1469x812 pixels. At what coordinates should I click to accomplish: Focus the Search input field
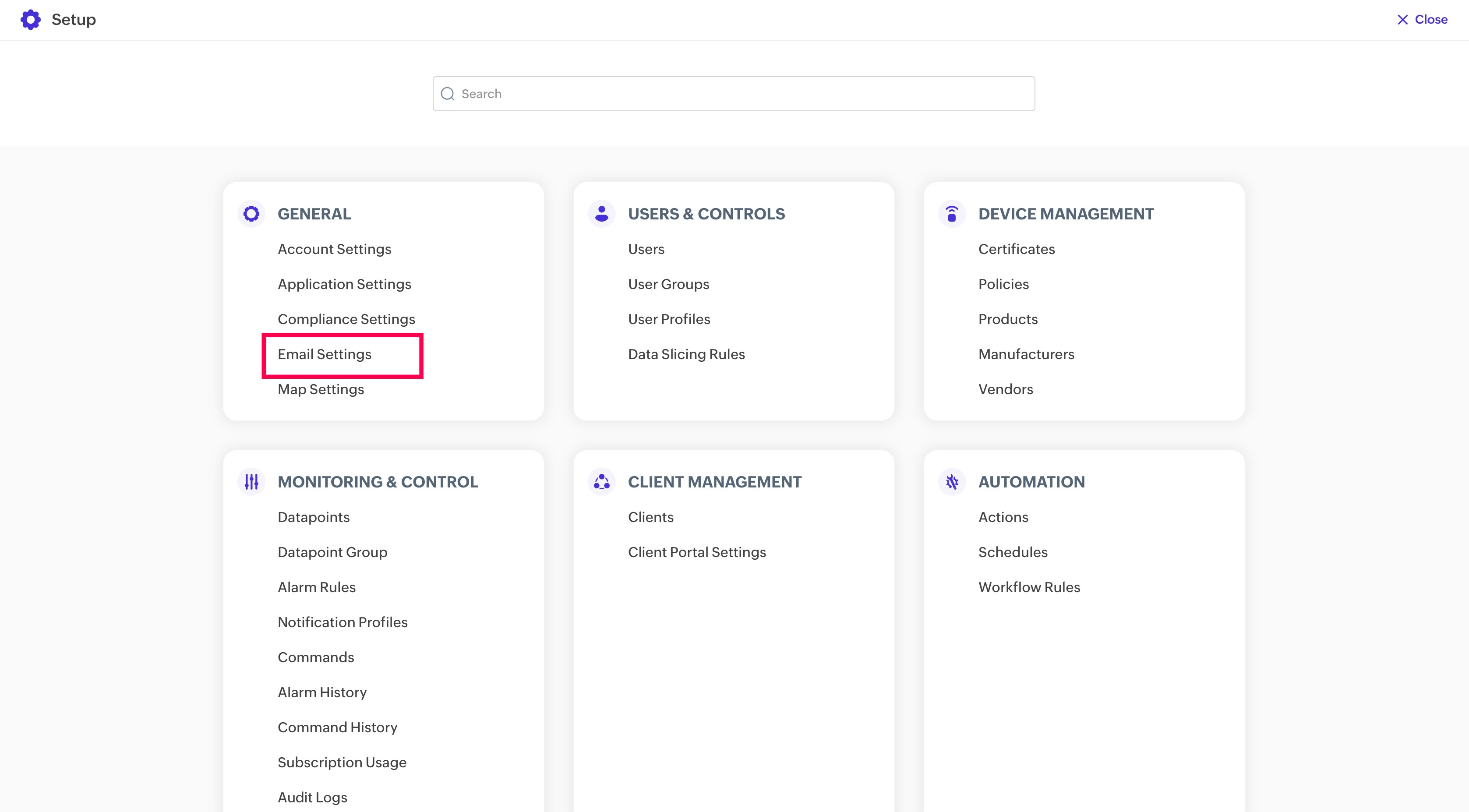coord(742,94)
